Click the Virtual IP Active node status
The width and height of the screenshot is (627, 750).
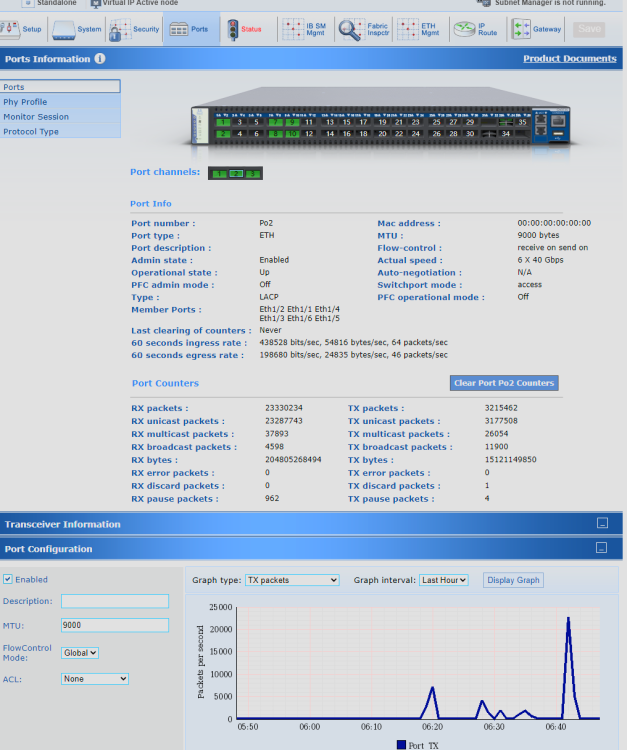135,3
